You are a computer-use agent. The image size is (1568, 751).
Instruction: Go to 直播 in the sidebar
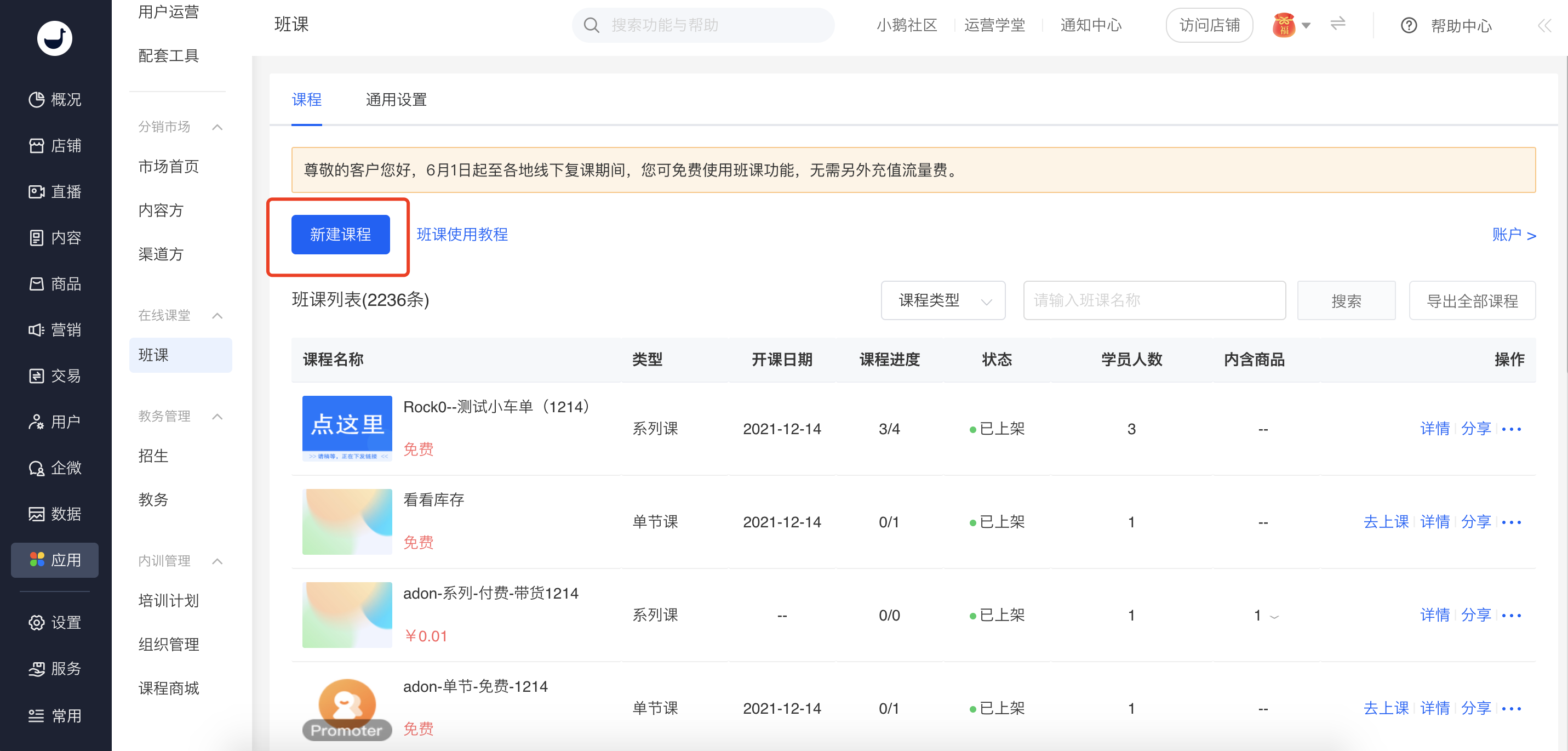click(x=55, y=192)
